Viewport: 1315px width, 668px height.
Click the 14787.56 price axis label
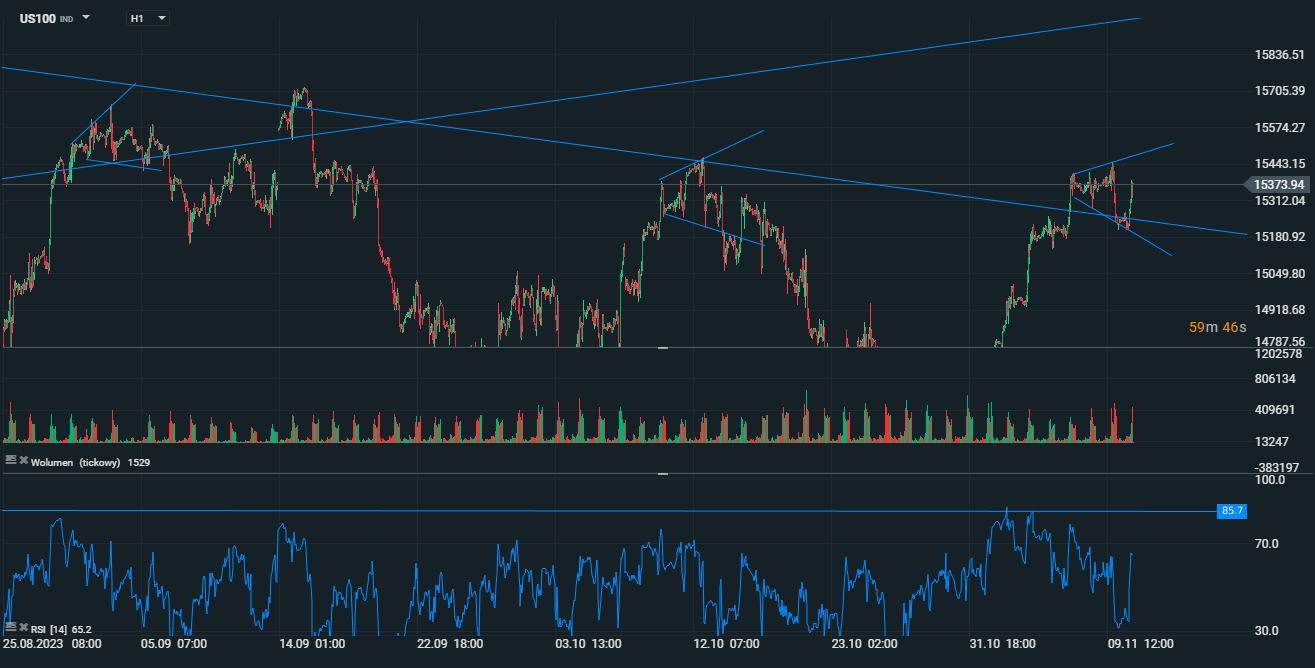tap(1277, 340)
